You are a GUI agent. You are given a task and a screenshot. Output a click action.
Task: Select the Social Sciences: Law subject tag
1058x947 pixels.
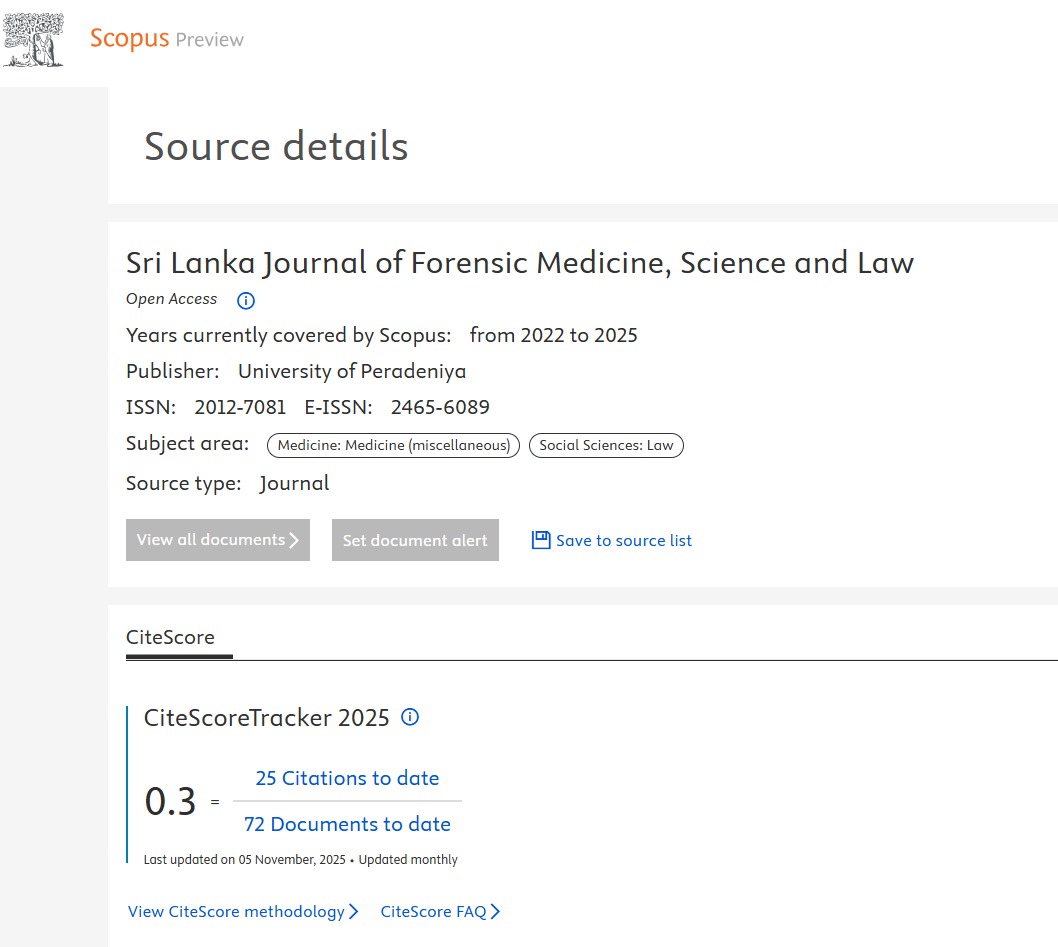click(x=606, y=445)
